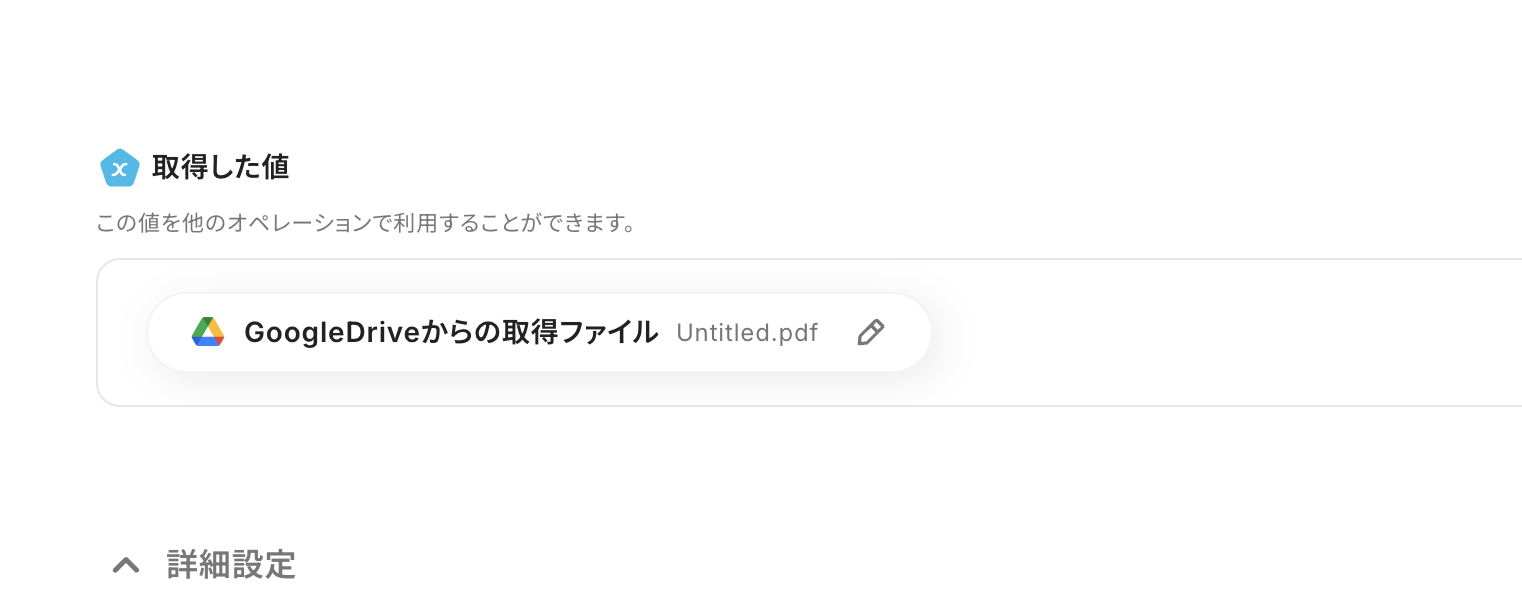Click empty space inside the retrieved values box
This screenshot has width=1522, height=596.
pos(1200,332)
